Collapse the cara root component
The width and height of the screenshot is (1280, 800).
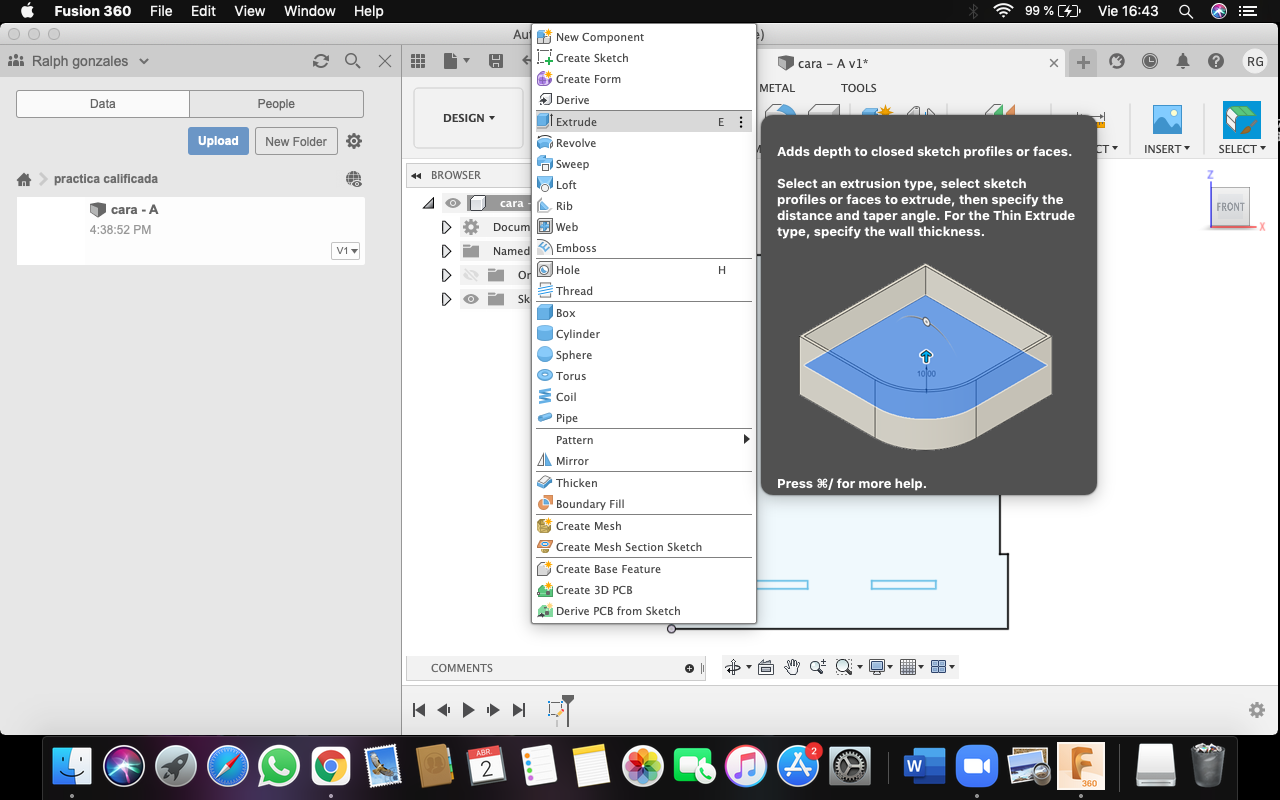[x=429, y=203]
